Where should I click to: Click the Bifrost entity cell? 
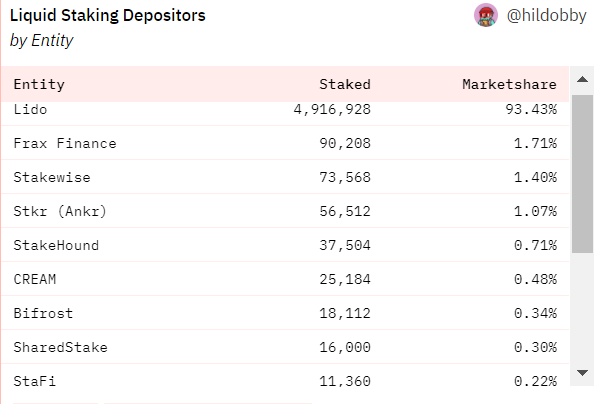tap(43, 313)
